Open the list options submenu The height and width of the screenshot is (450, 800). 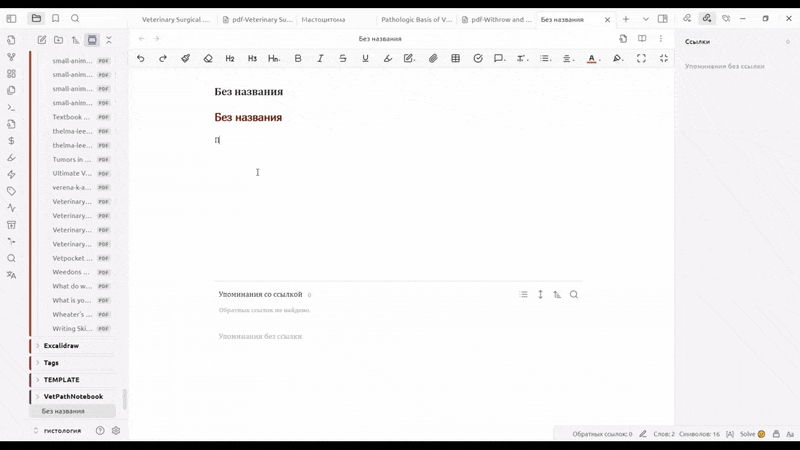545,59
